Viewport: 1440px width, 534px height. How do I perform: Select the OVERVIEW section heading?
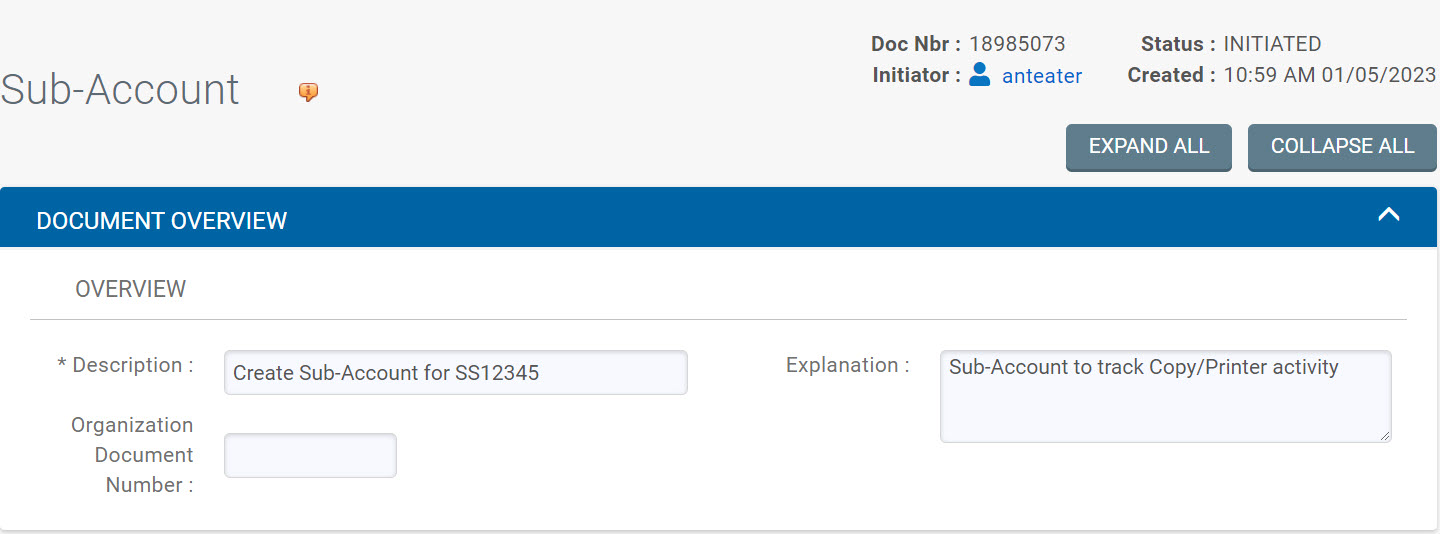[131, 289]
